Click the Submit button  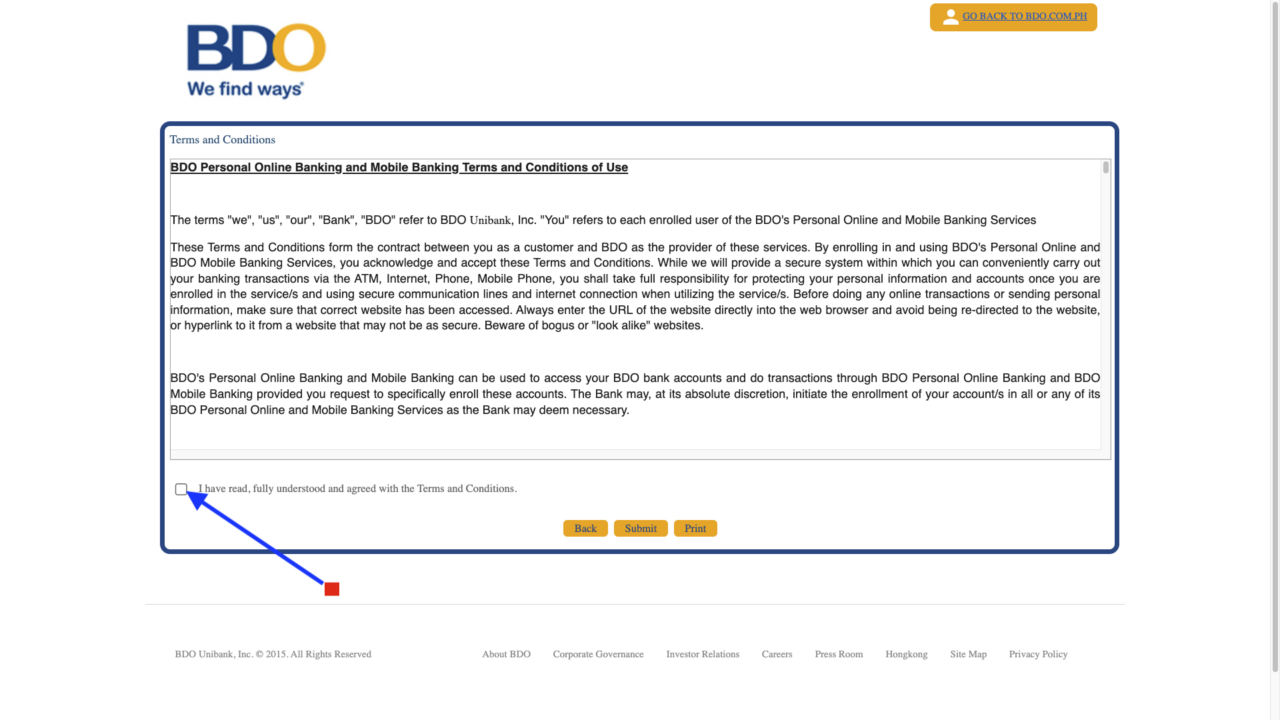coord(641,528)
